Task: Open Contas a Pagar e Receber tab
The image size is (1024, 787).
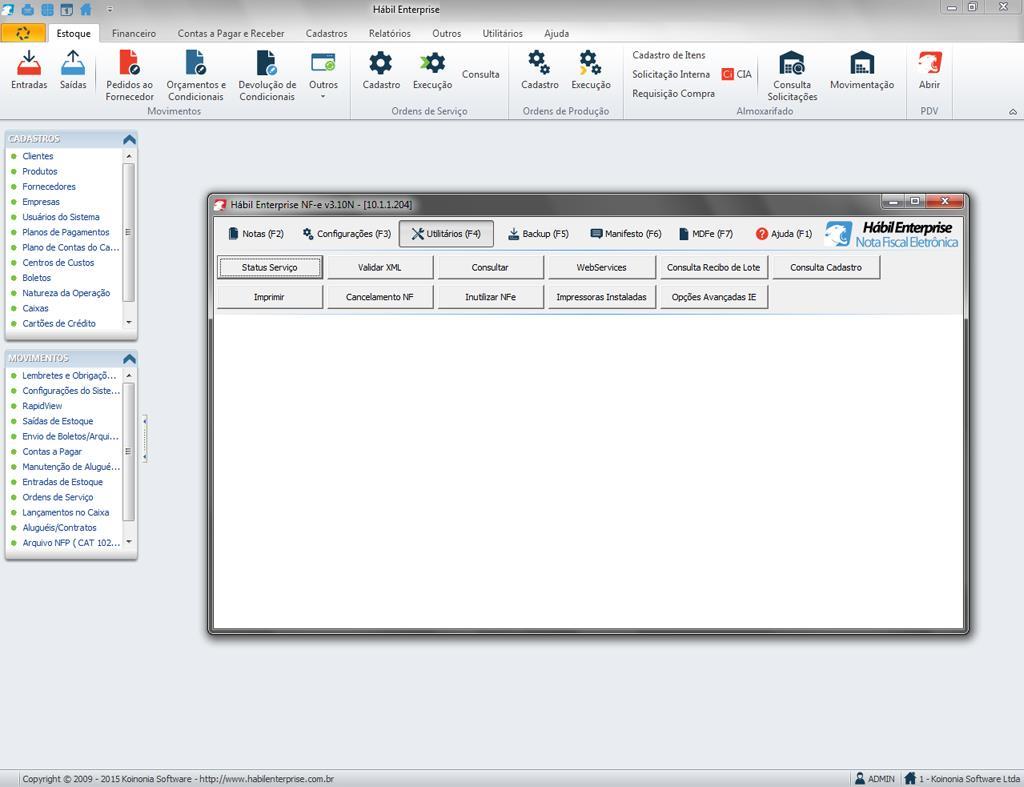Action: point(231,33)
